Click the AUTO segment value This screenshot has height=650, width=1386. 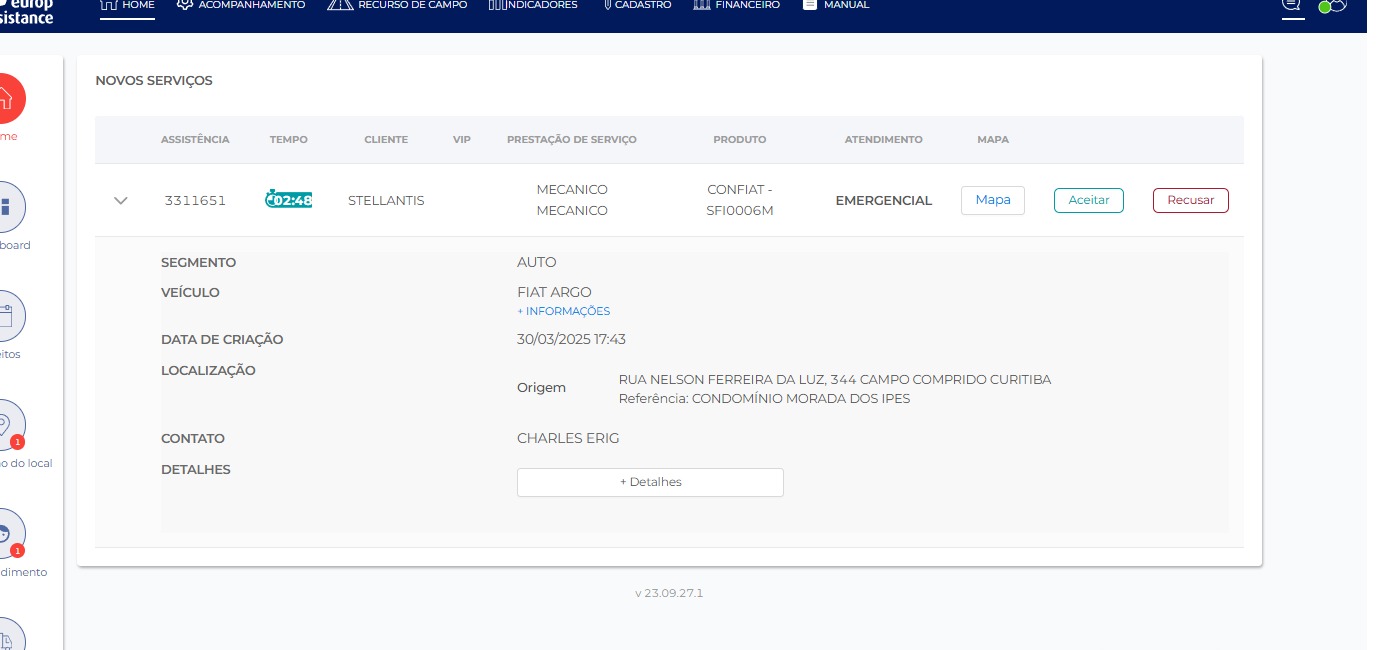tap(537, 262)
